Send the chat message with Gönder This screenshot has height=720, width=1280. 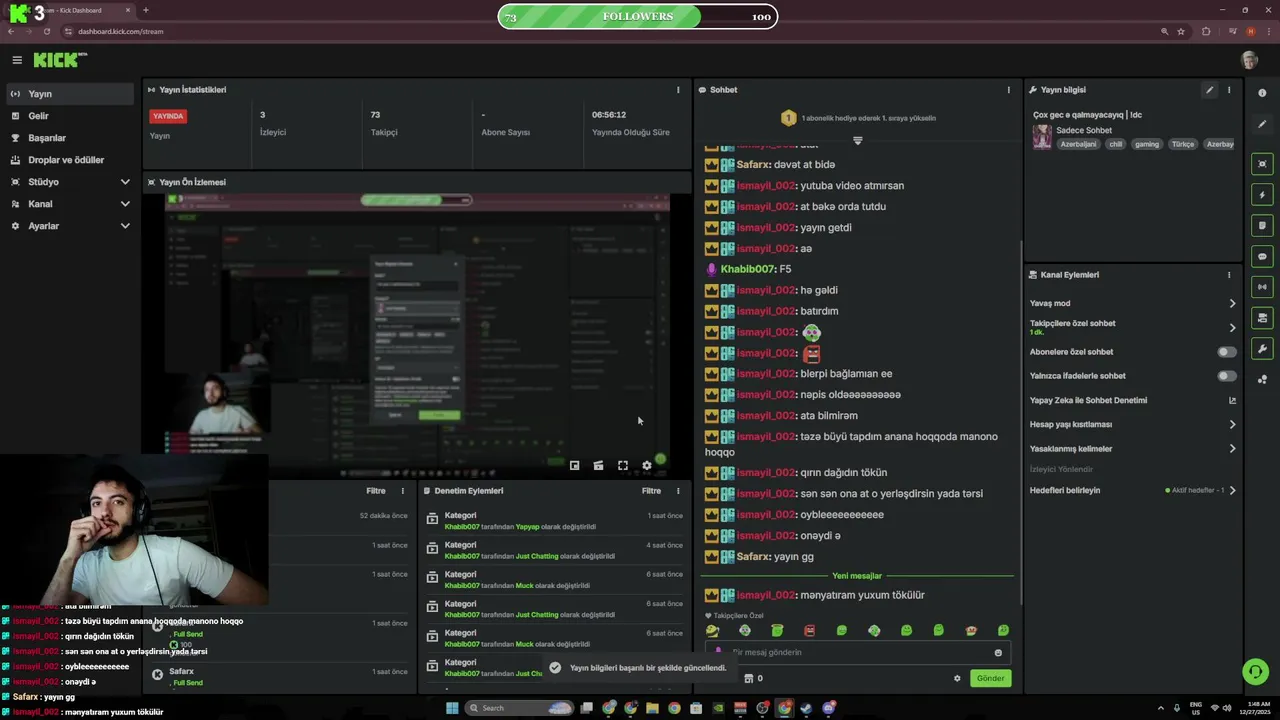(x=990, y=678)
